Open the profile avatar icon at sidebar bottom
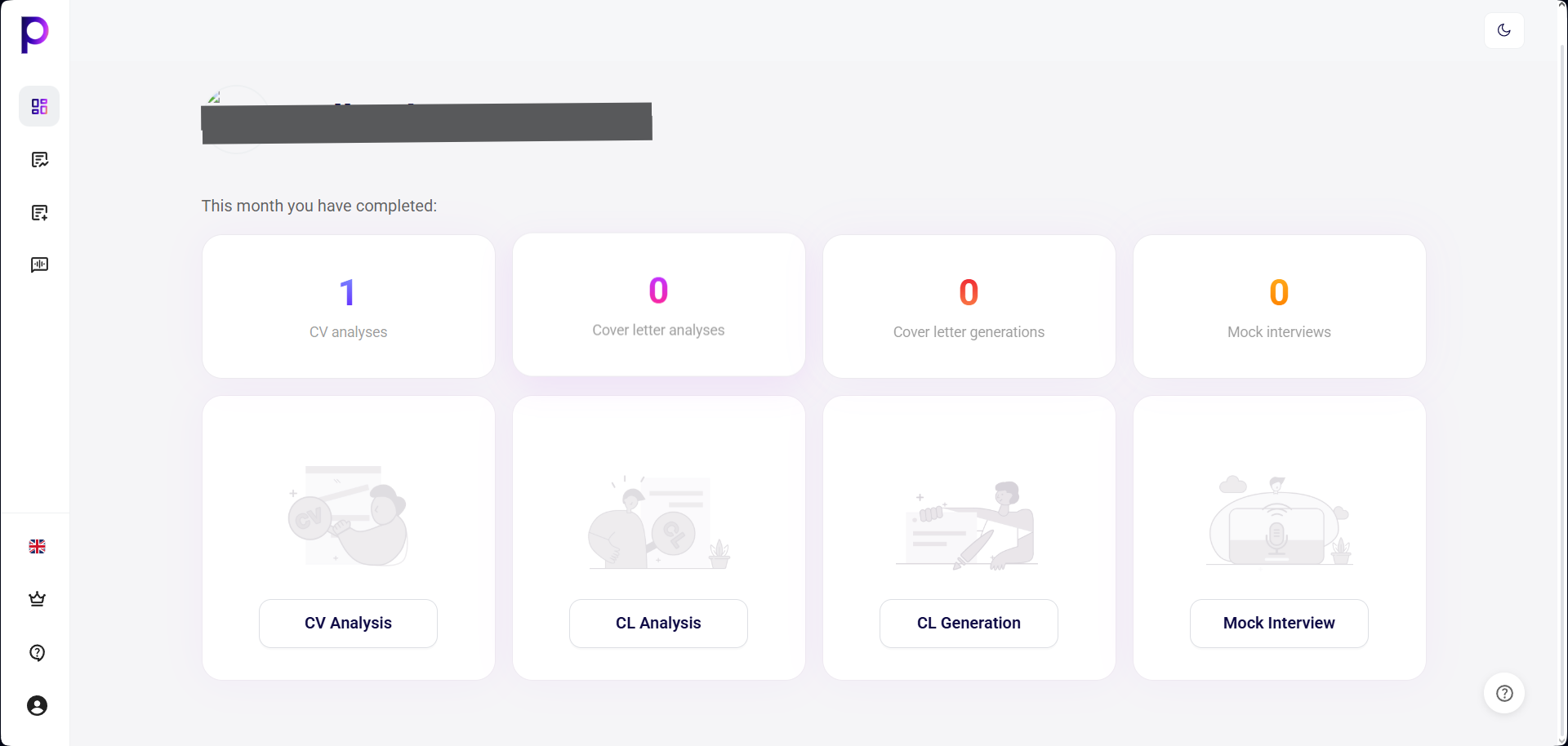This screenshot has height=746, width=1568. pyautogui.click(x=36, y=705)
